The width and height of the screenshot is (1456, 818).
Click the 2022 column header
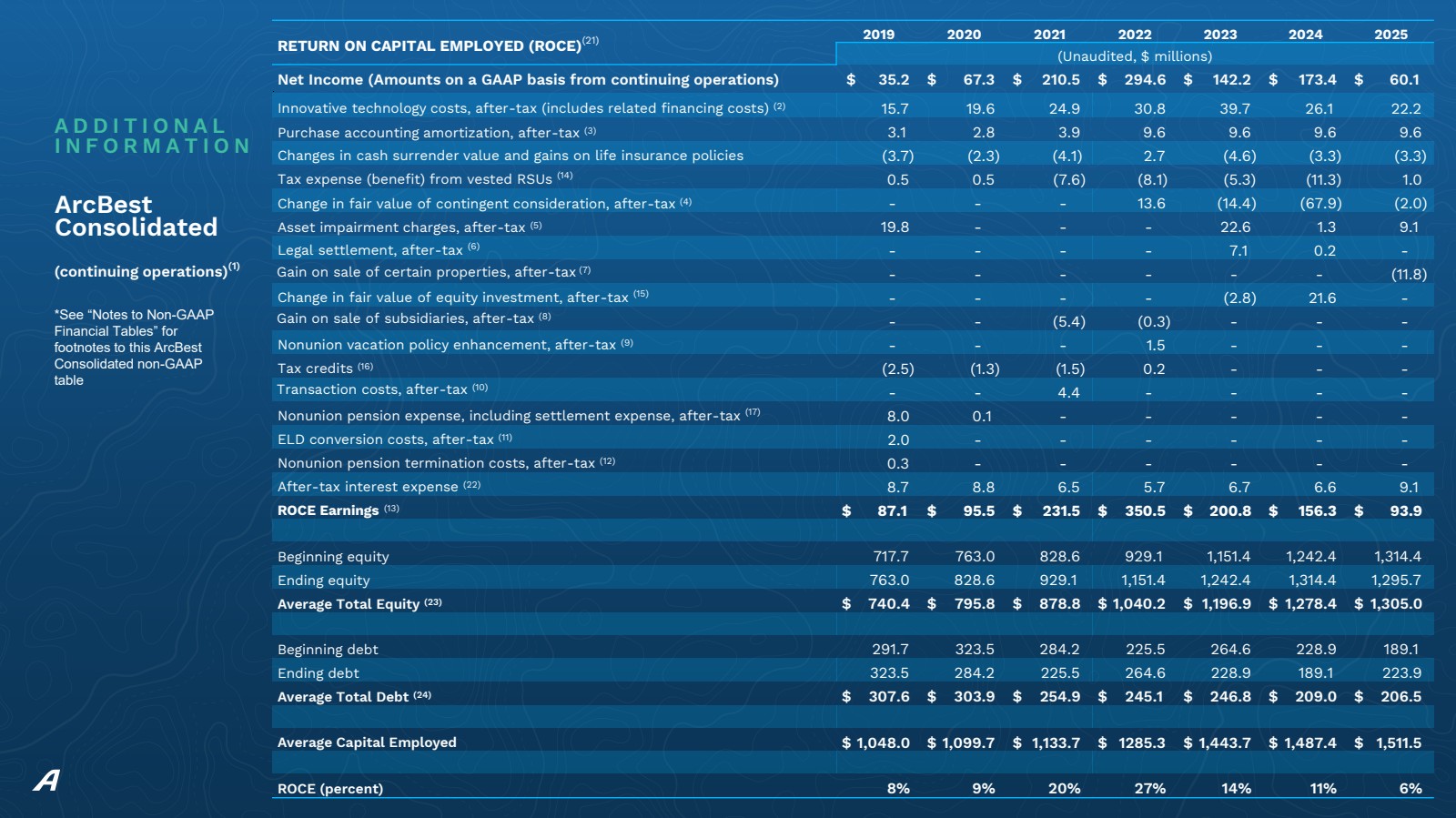pyautogui.click(x=1134, y=35)
